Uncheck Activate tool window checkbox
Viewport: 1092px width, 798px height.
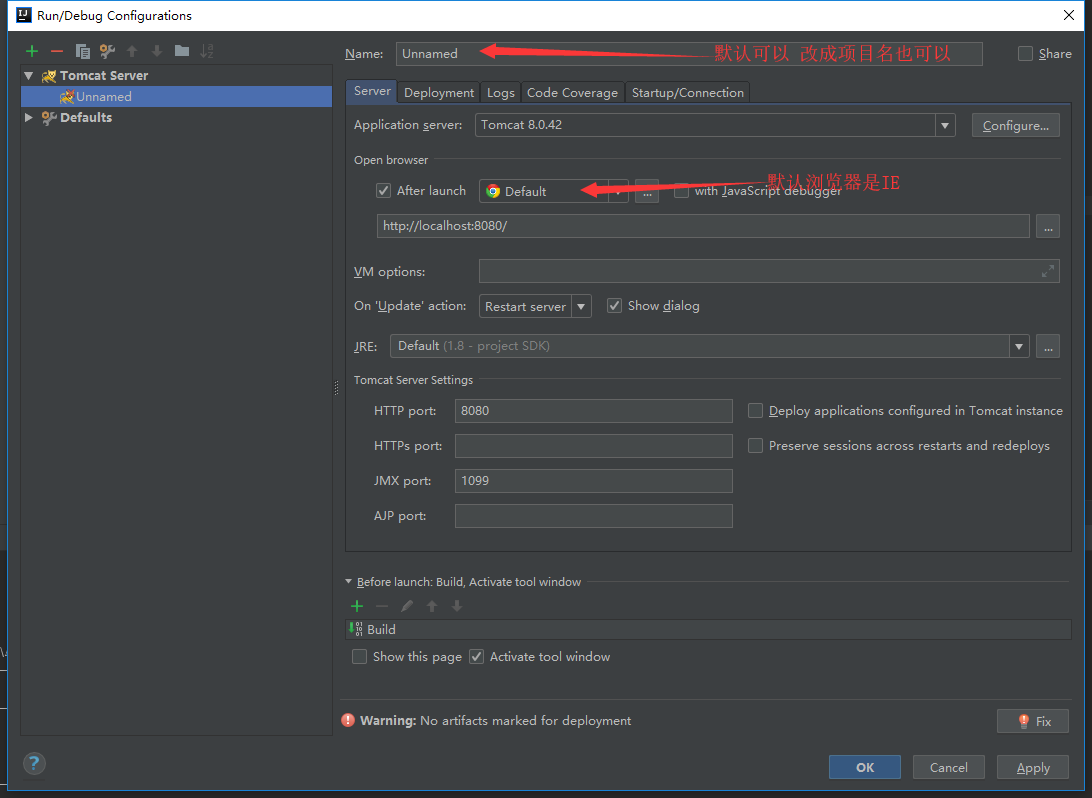(x=476, y=657)
